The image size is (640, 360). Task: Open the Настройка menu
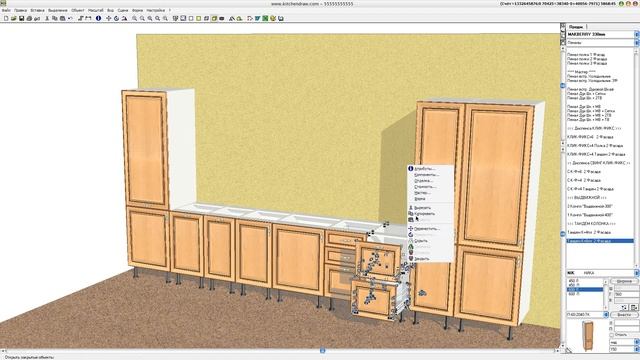pyautogui.click(x=156, y=10)
